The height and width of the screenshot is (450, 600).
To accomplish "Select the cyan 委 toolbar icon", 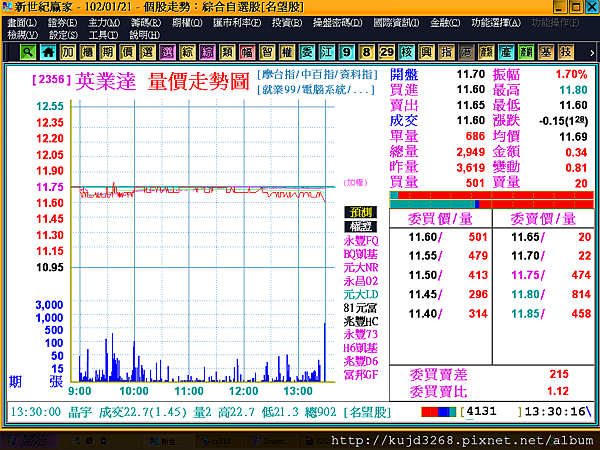I will click(x=307, y=52).
